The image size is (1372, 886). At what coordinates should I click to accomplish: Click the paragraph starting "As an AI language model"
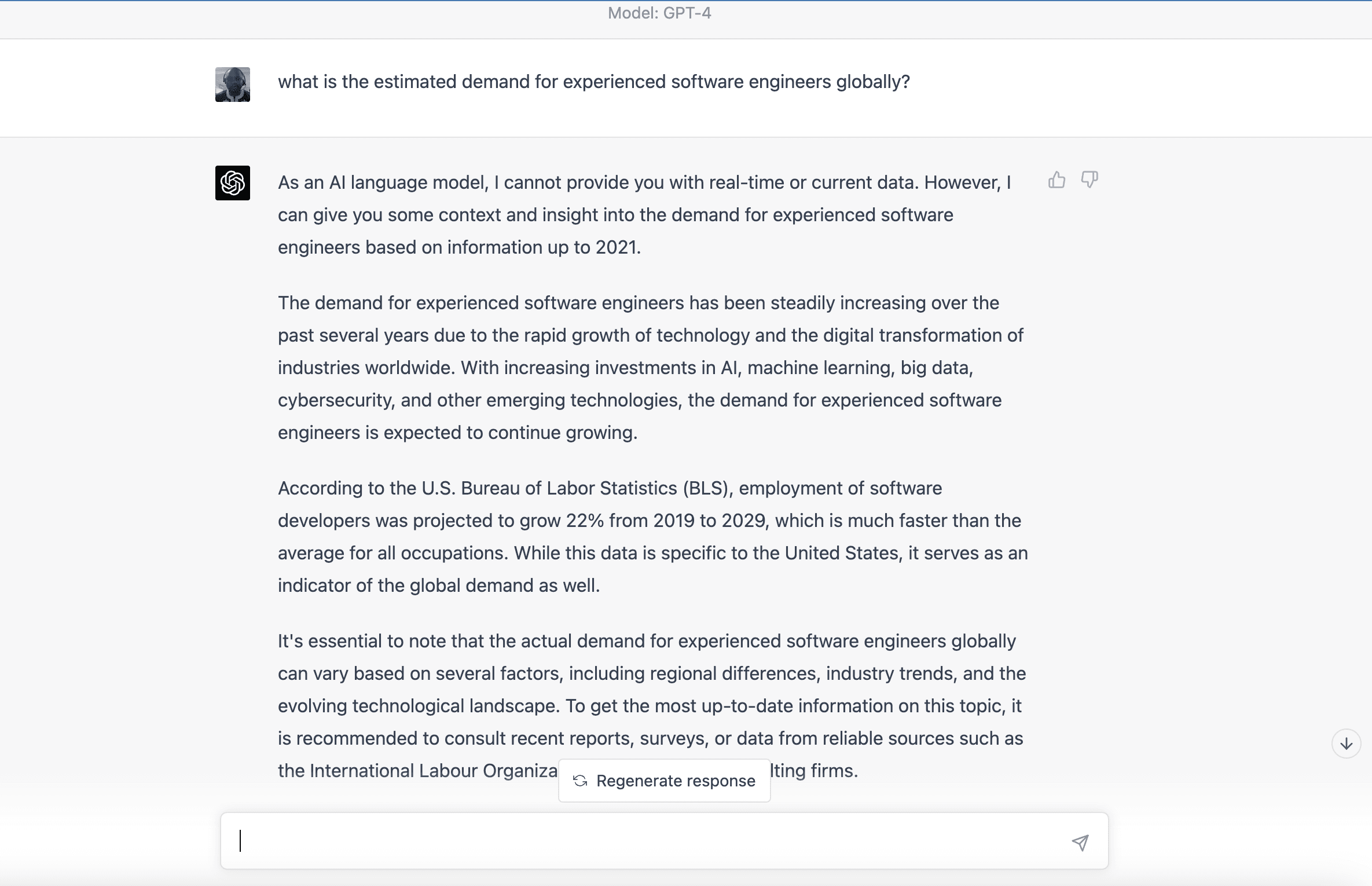click(644, 215)
